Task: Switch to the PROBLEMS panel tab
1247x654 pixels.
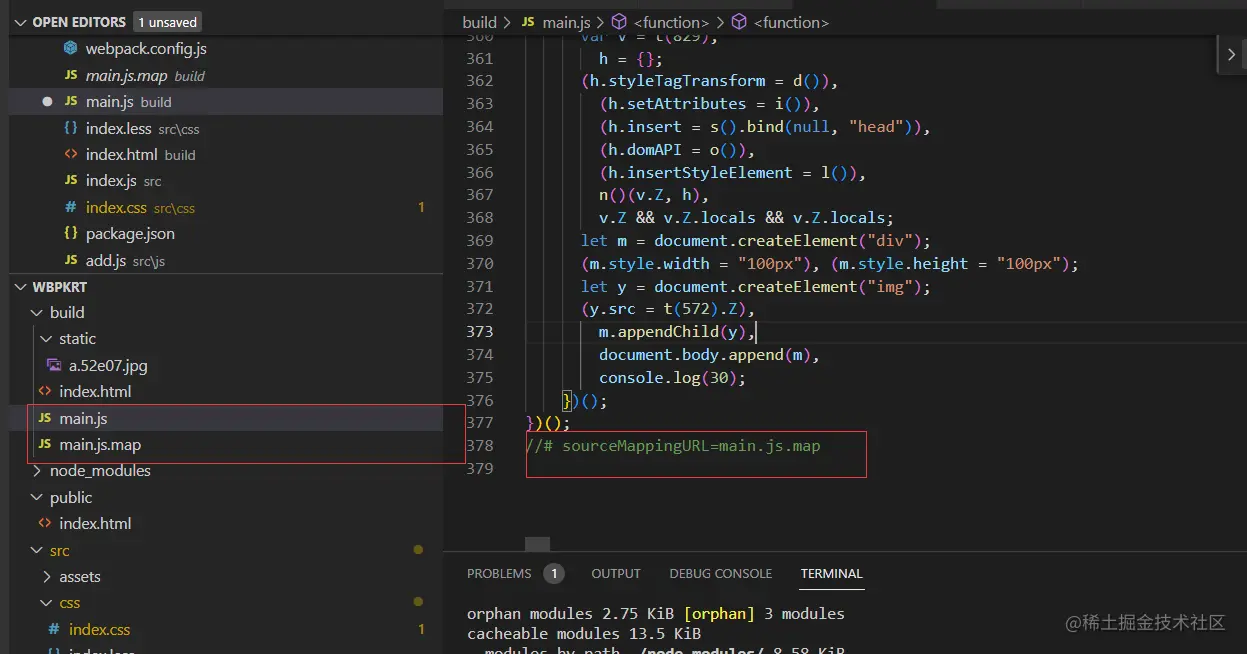Action: pos(499,574)
